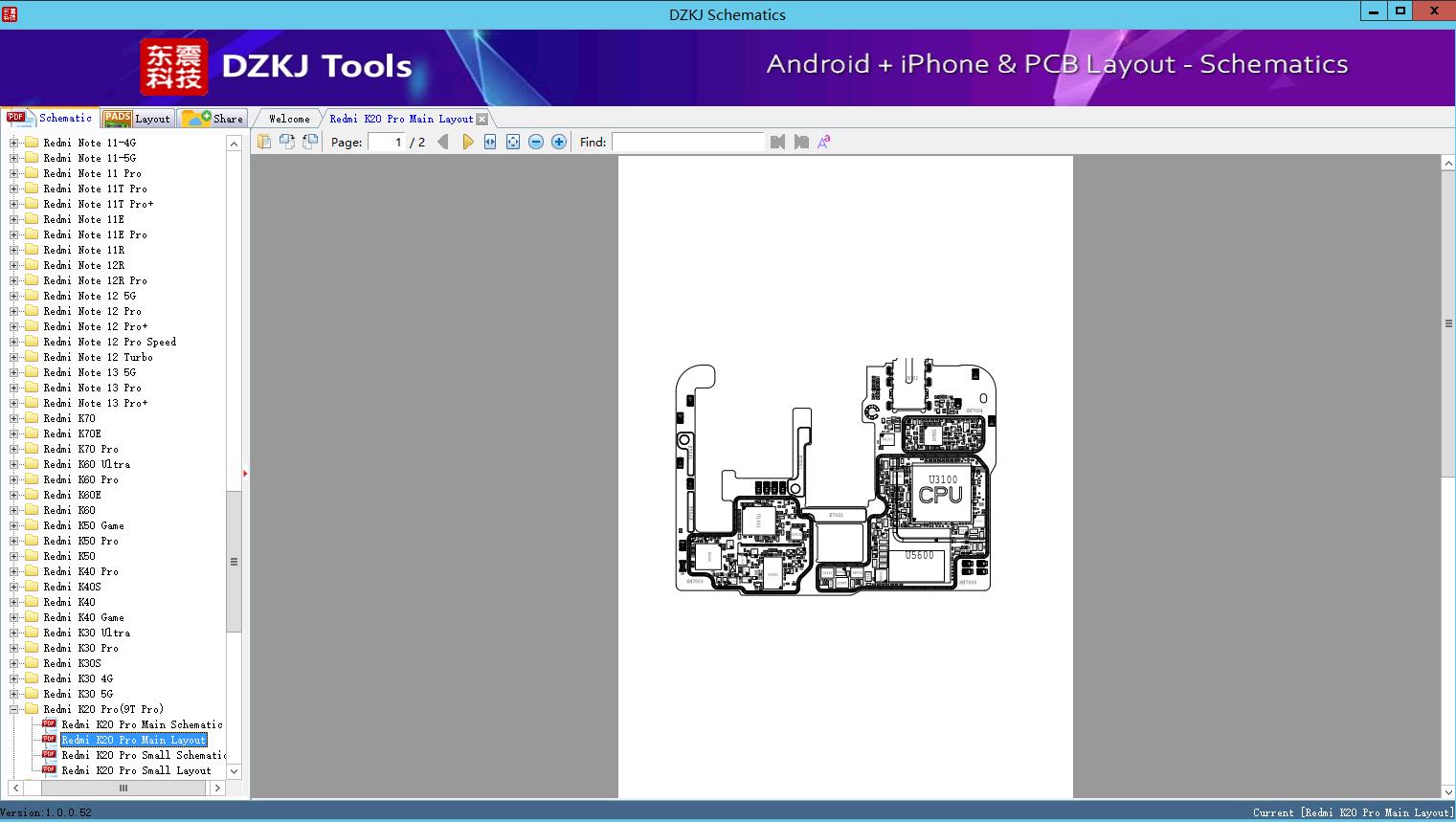Viewport: 1456px width, 822px height.
Task: Select the Redmi K30S folder
Action: click(x=72, y=663)
